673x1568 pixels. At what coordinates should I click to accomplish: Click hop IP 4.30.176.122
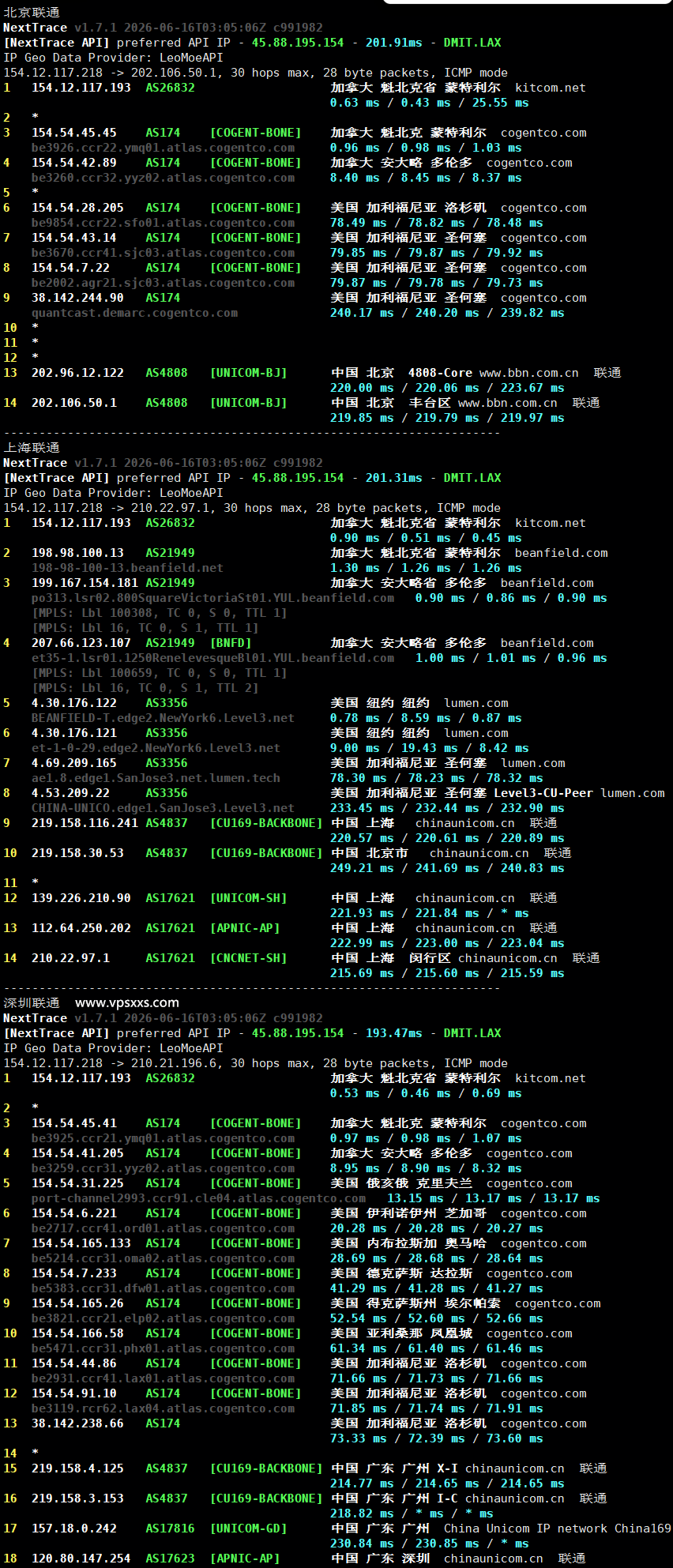[74, 703]
